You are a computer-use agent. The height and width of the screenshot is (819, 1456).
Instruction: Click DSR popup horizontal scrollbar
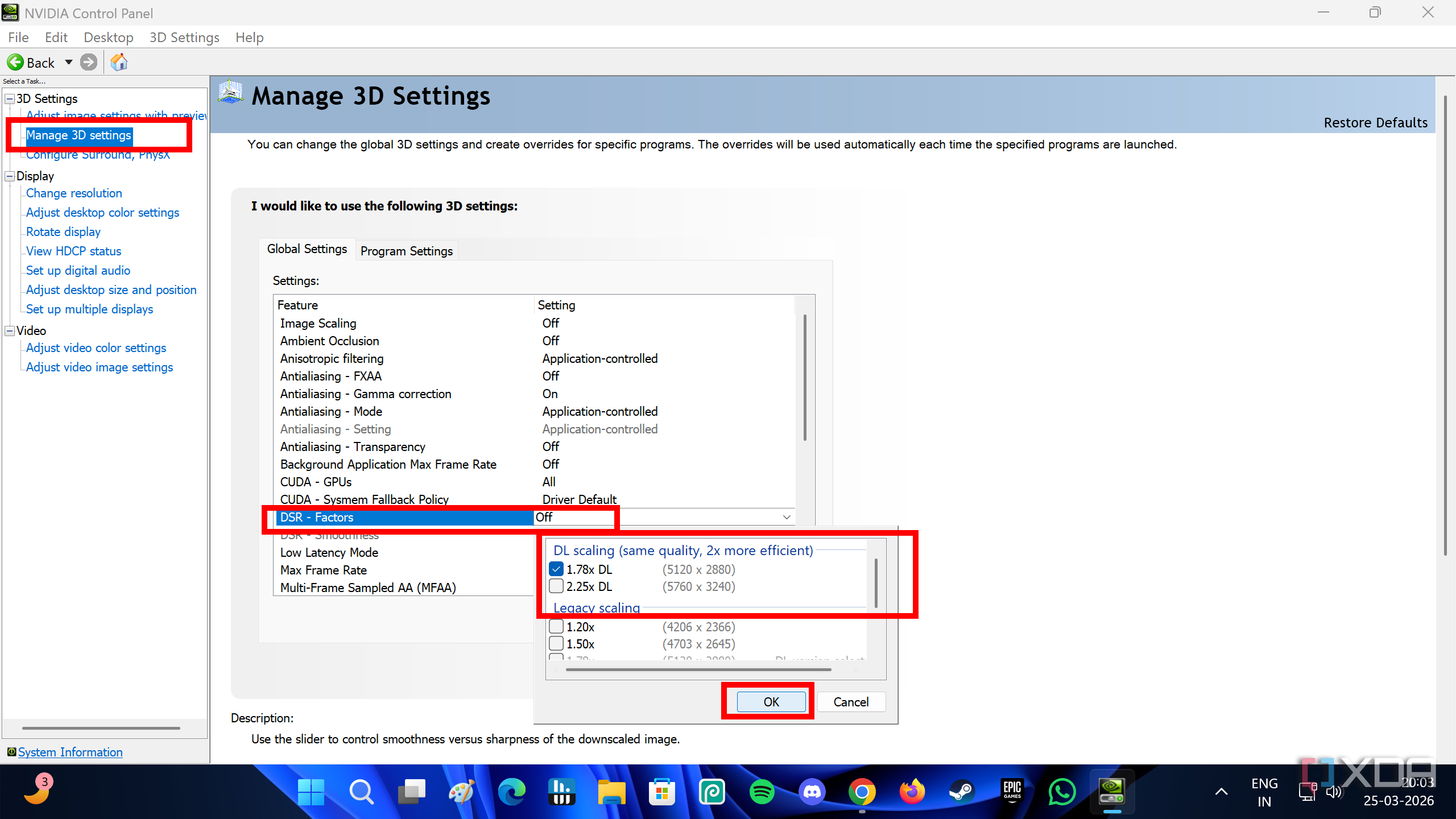[698, 669]
